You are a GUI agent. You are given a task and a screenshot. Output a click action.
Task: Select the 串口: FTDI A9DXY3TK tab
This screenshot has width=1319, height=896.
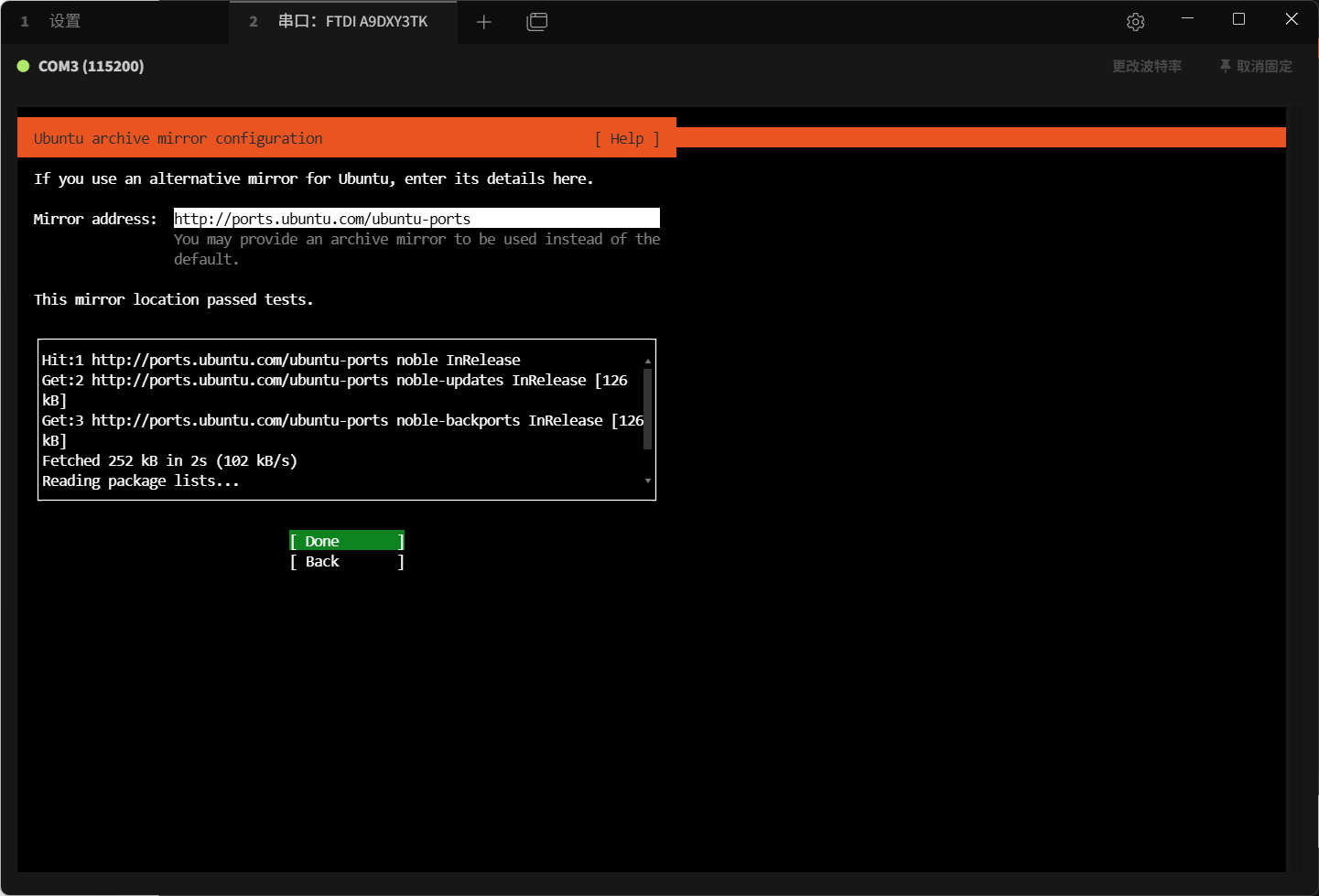pyautogui.click(x=352, y=21)
